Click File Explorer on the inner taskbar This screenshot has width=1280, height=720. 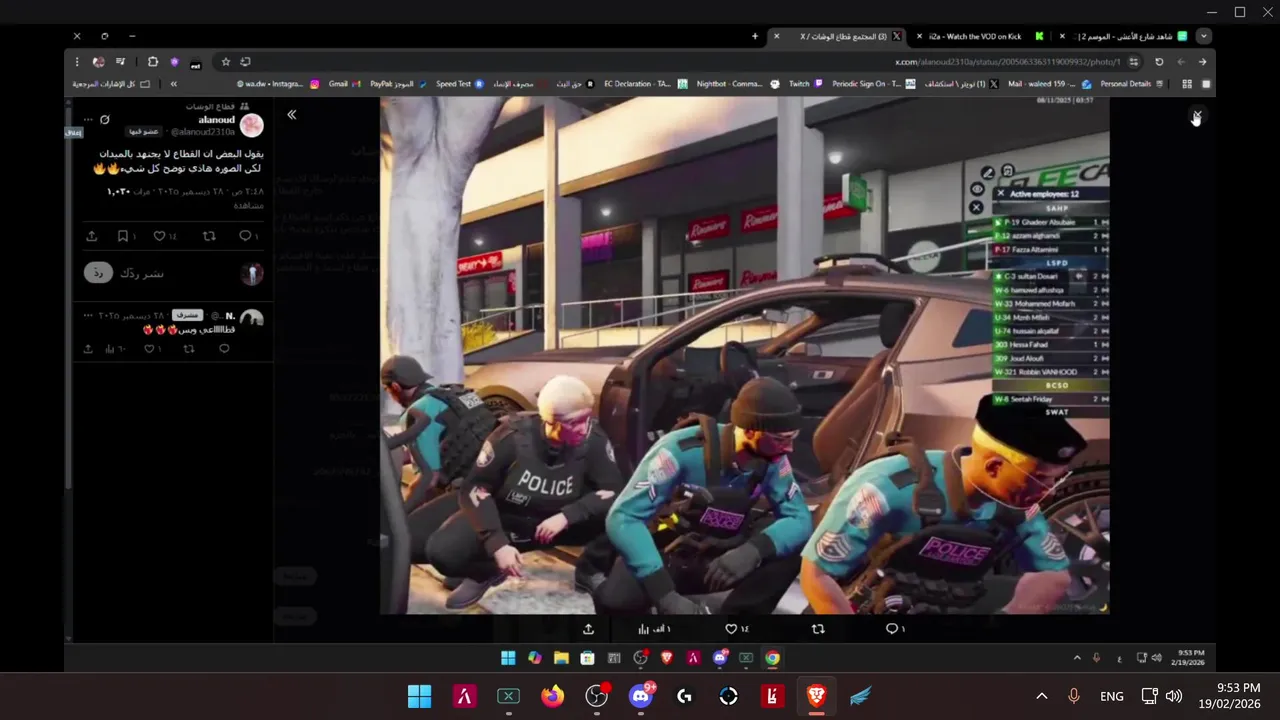coord(561,658)
